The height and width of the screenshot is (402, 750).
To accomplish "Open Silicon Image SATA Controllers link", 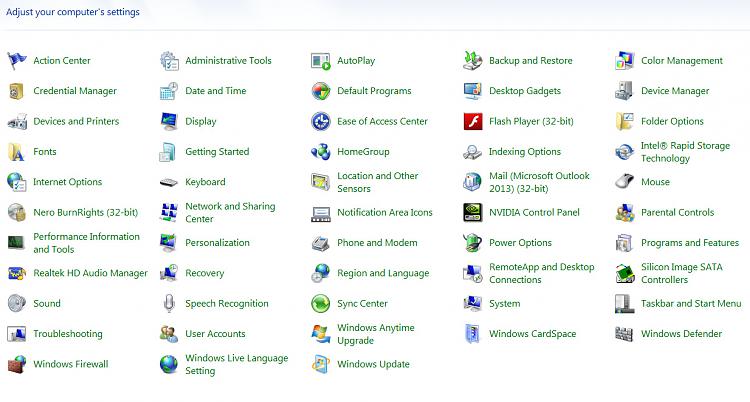I will point(682,273).
